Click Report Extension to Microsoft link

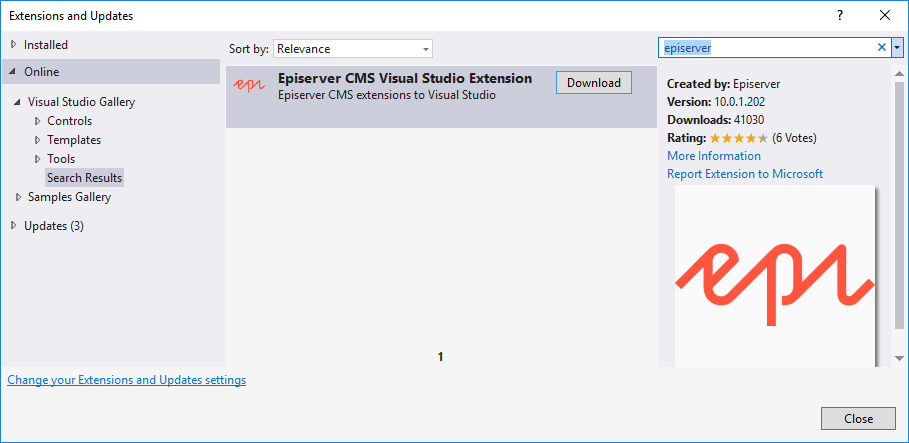click(745, 174)
